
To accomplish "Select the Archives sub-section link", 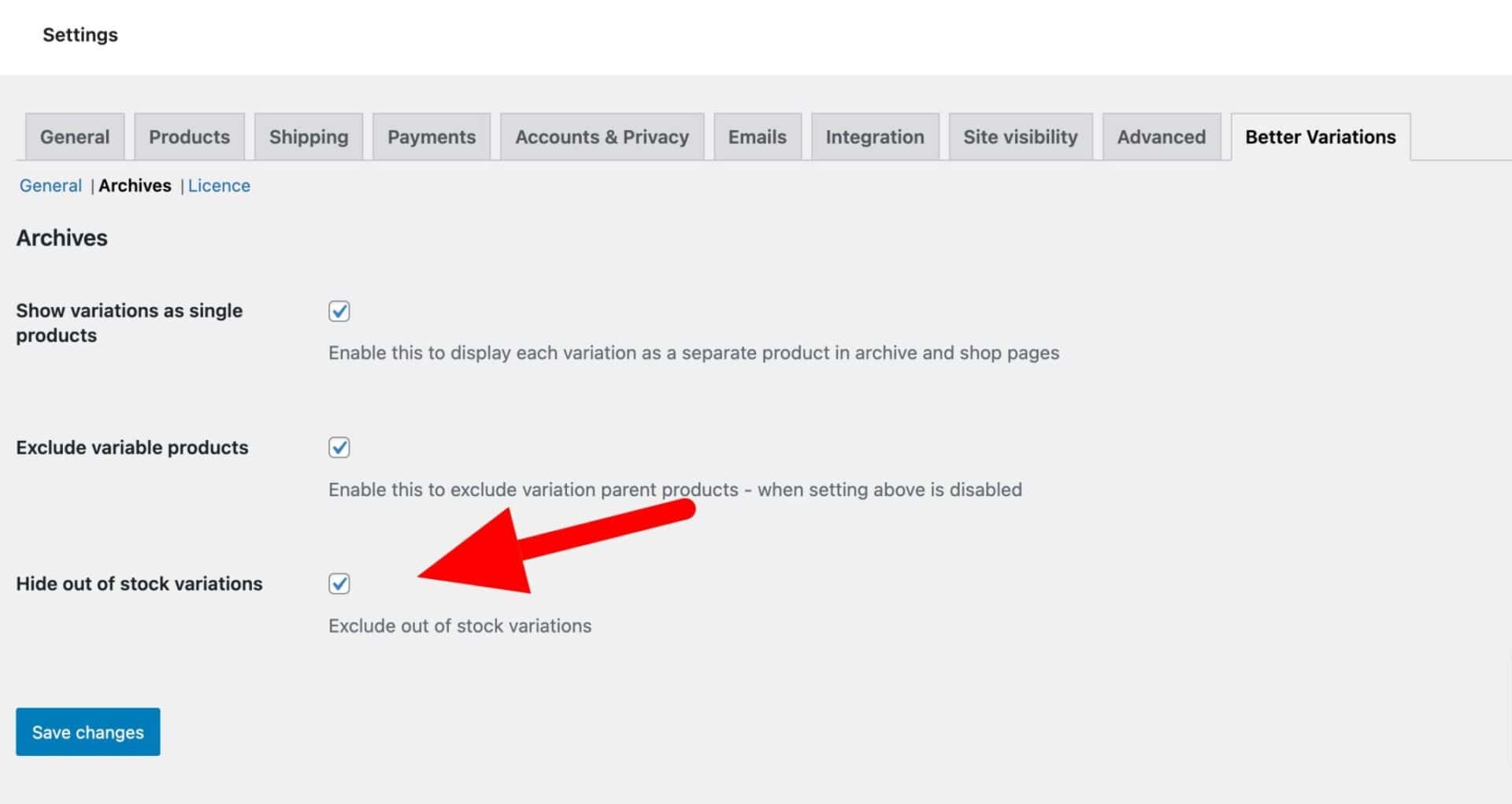I will pos(135,186).
